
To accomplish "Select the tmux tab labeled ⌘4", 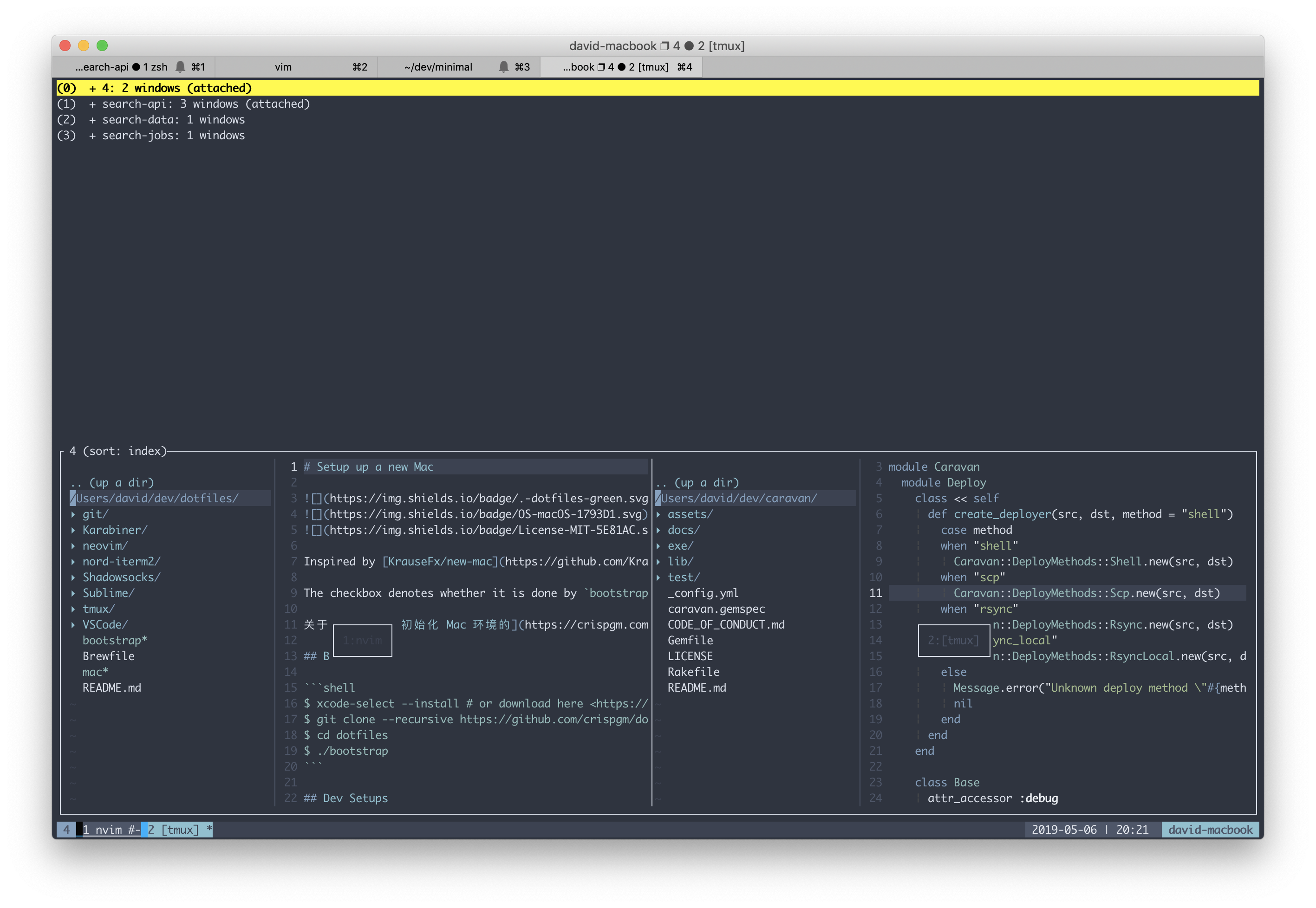I will click(x=621, y=66).
